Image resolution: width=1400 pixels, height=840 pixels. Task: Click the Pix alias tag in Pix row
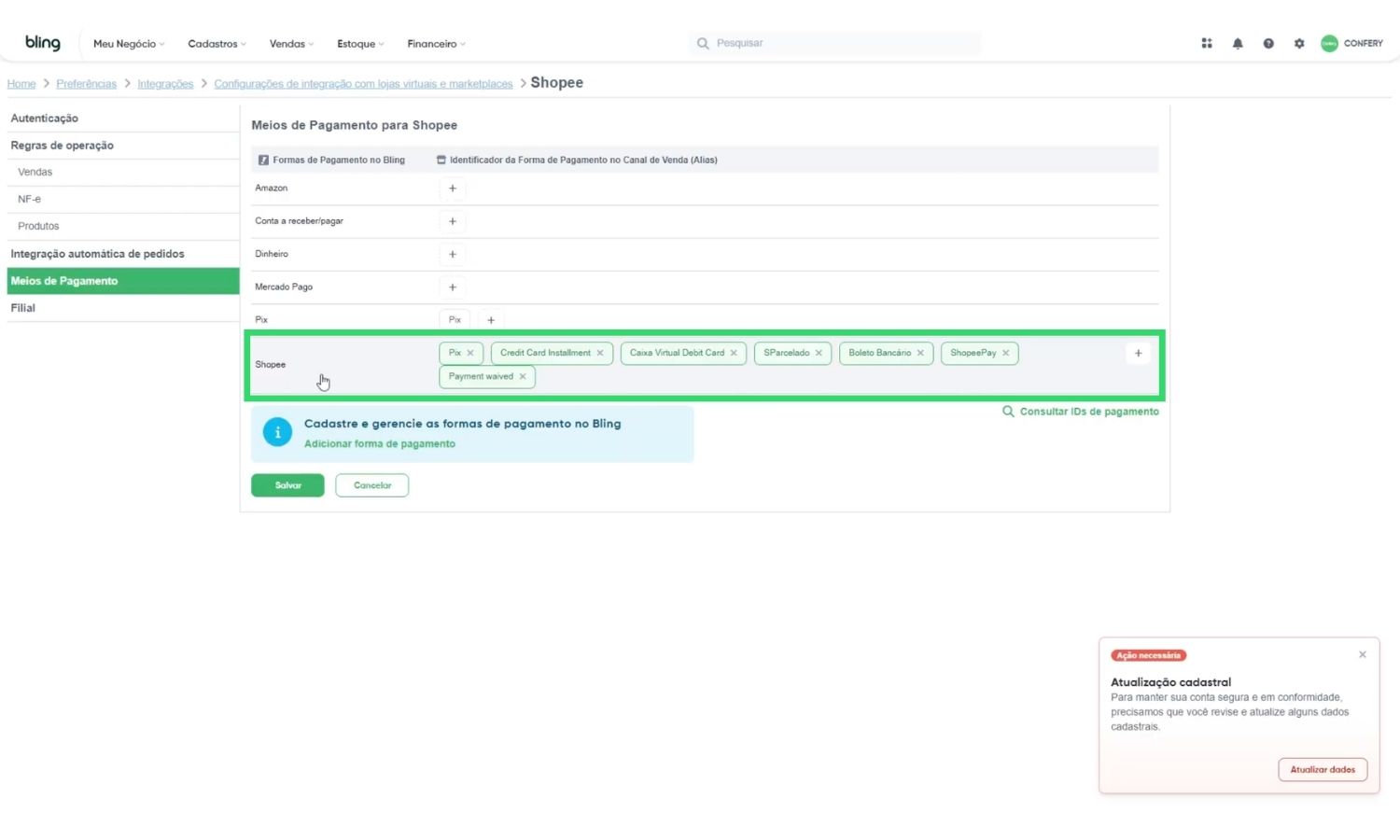tap(455, 320)
